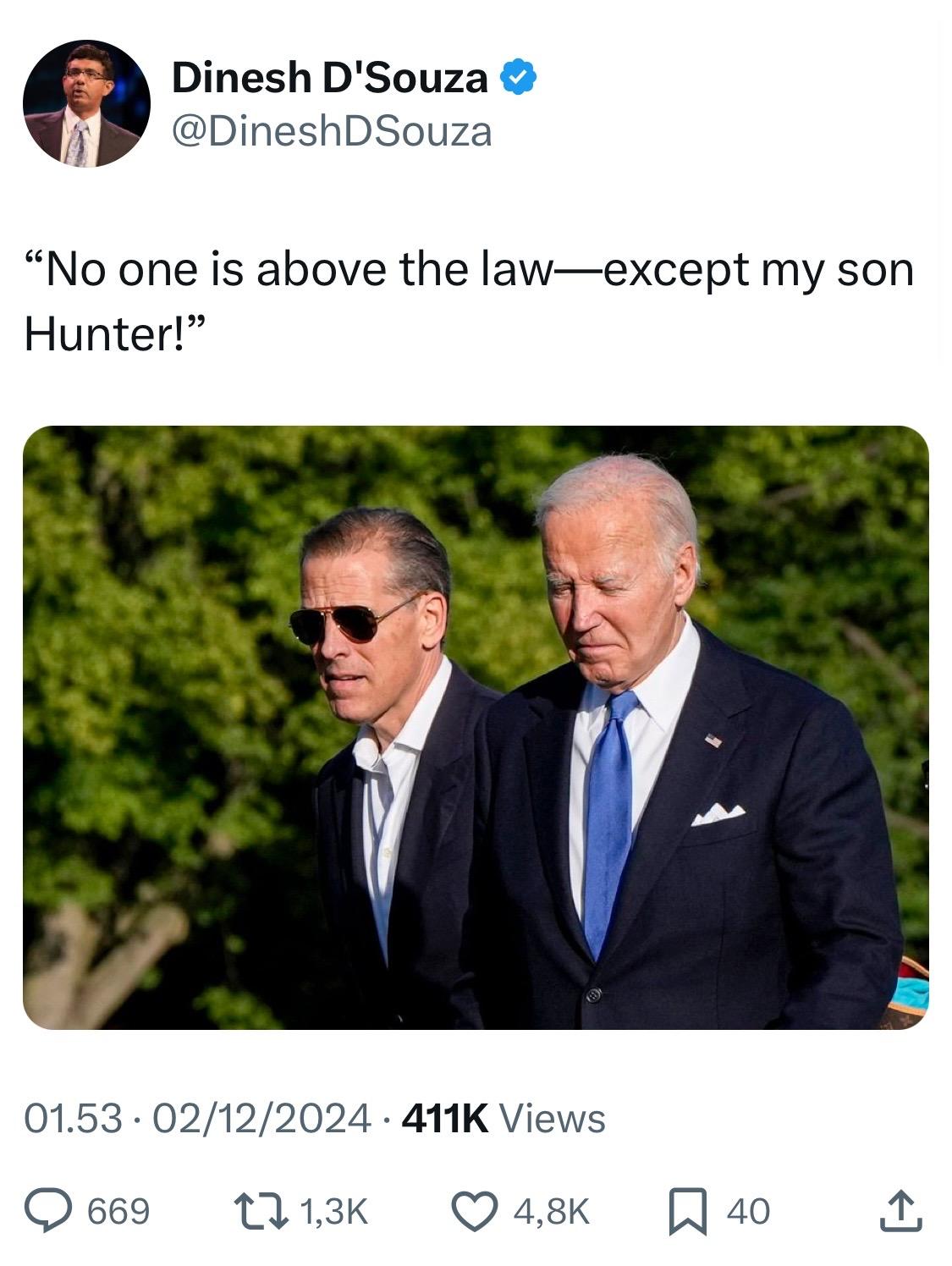Click the blue verified checkmark badge

518,78
